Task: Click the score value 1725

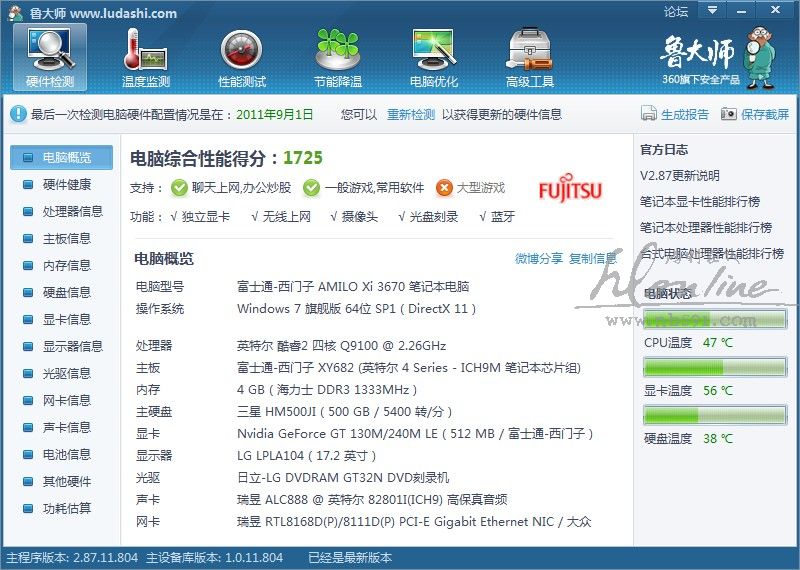Action: pos(303,158)
